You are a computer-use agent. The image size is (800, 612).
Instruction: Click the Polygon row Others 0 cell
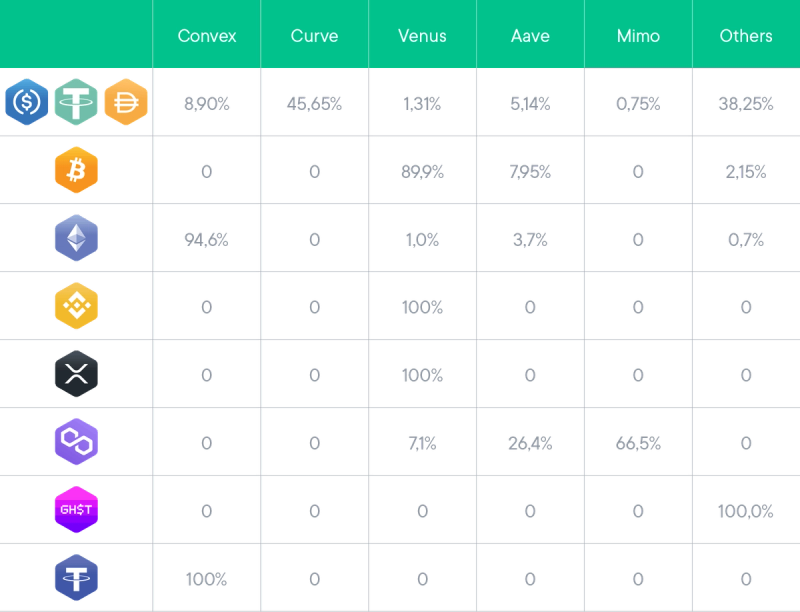click(746, 444)
